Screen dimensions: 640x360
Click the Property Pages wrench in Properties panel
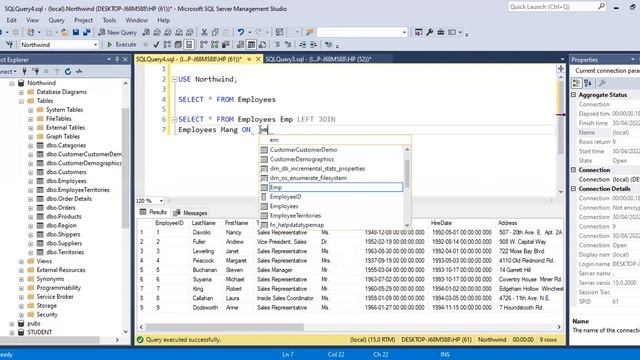click(602, 83)
